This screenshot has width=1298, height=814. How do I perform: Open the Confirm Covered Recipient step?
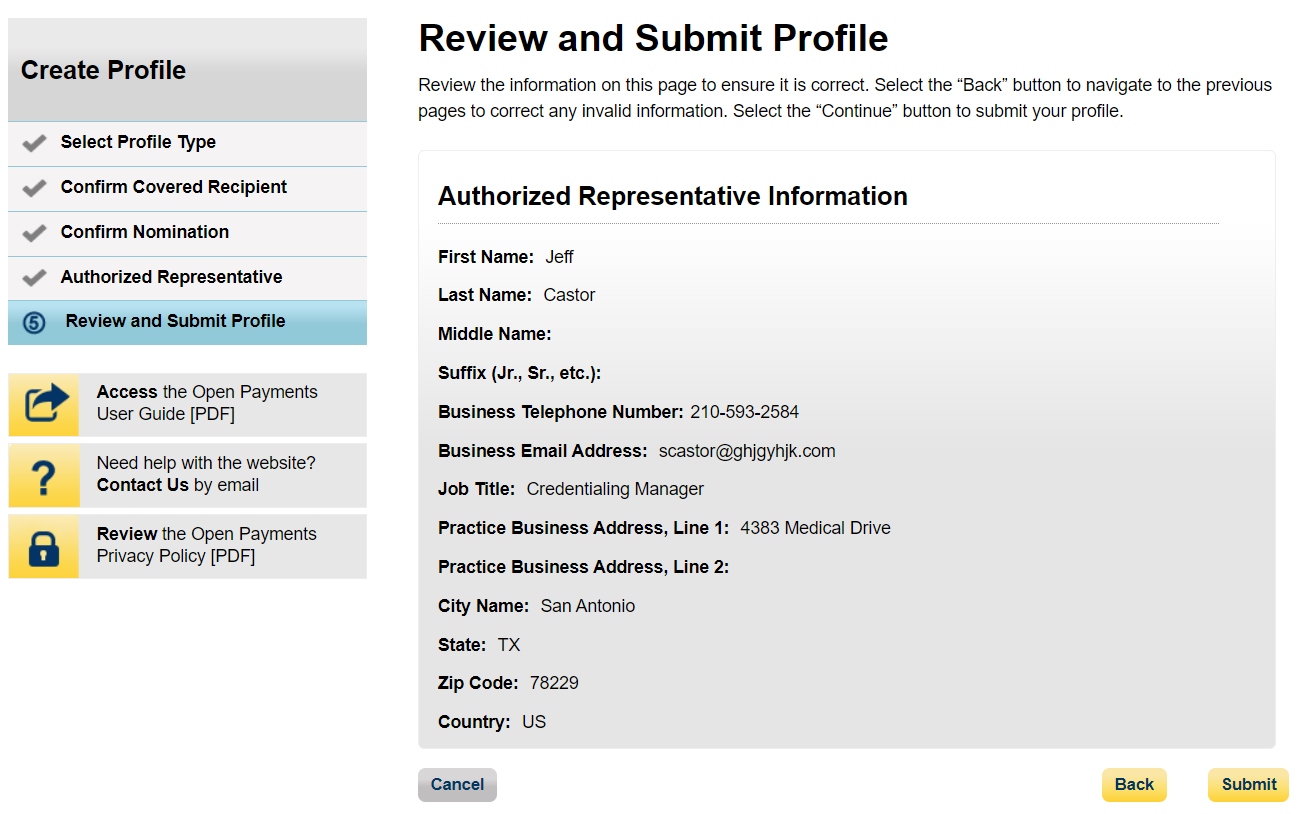(173, 187)
